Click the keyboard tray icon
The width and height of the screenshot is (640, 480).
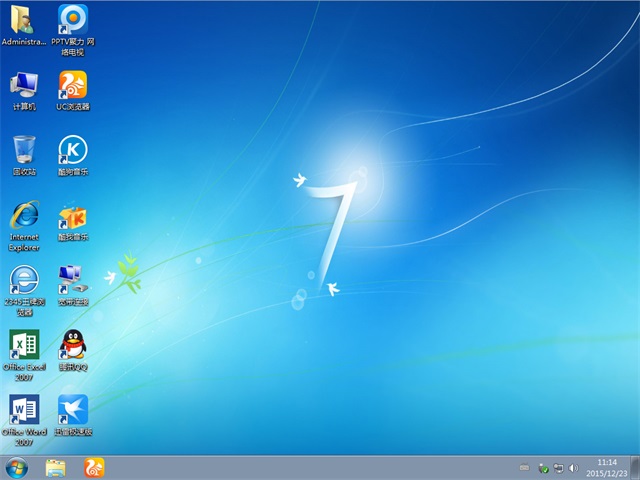pos(524,468)
